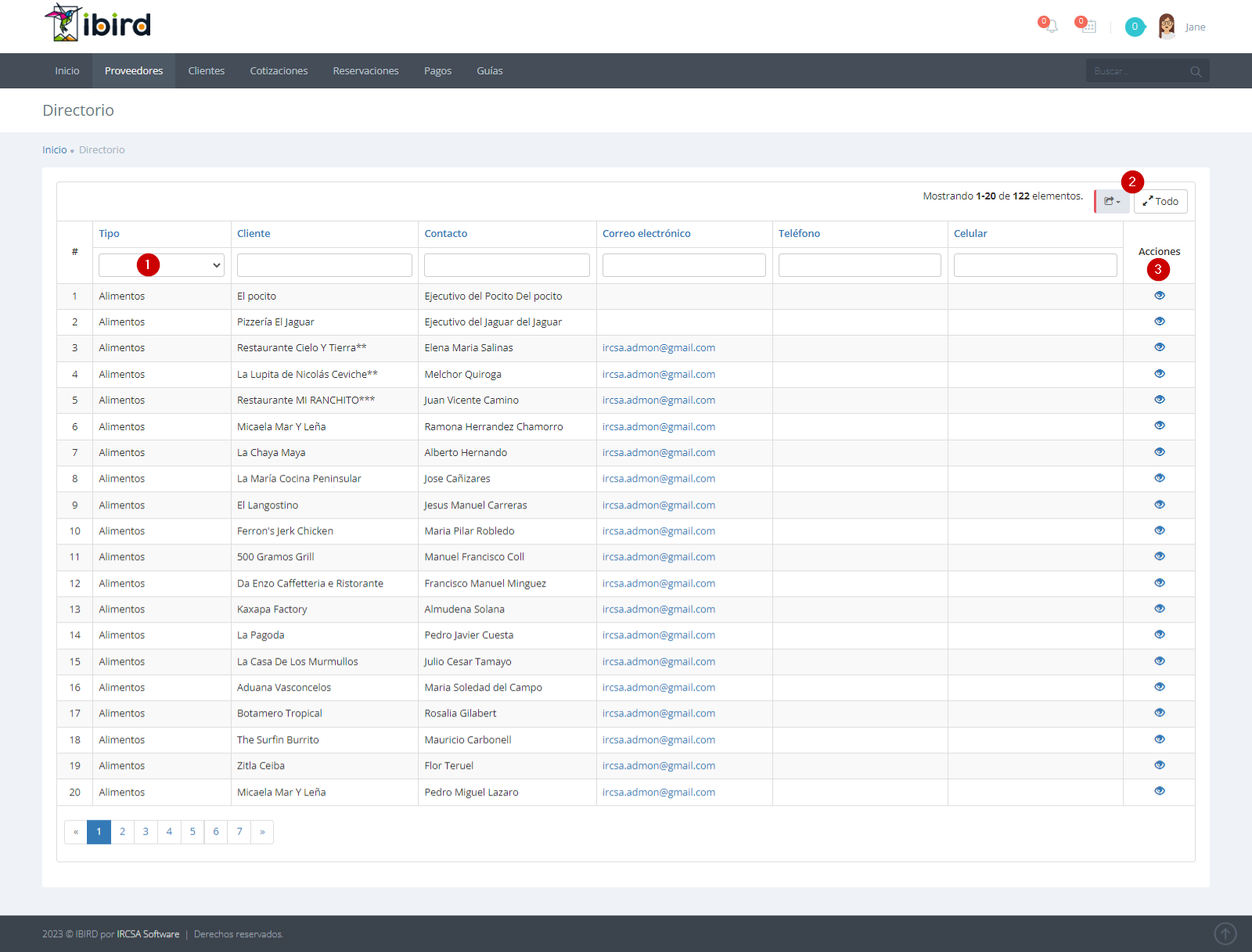1252x952 pixels.
Task: Open the Pagos menu
Action: click(438, 71)
